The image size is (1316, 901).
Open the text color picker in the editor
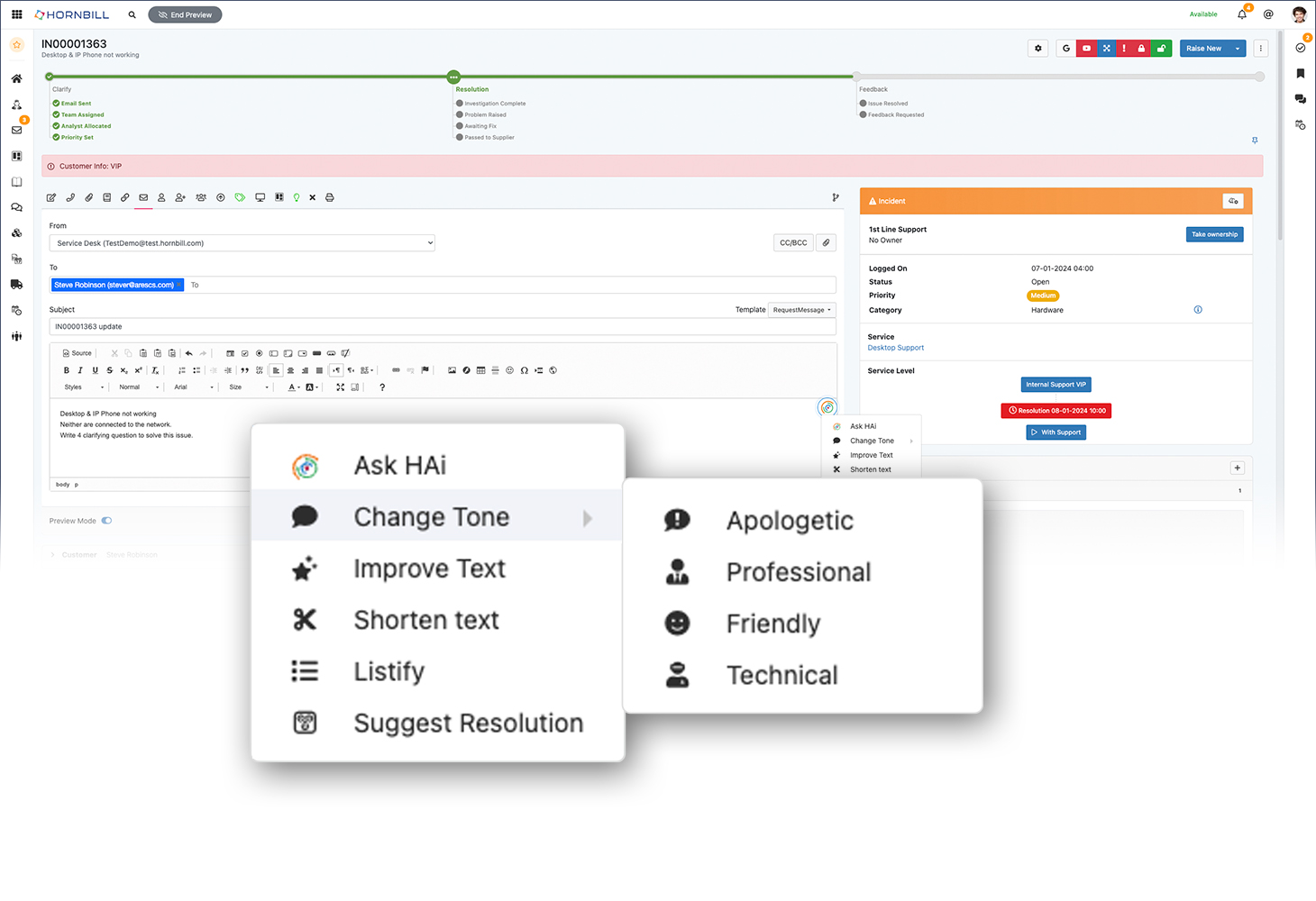292,387
